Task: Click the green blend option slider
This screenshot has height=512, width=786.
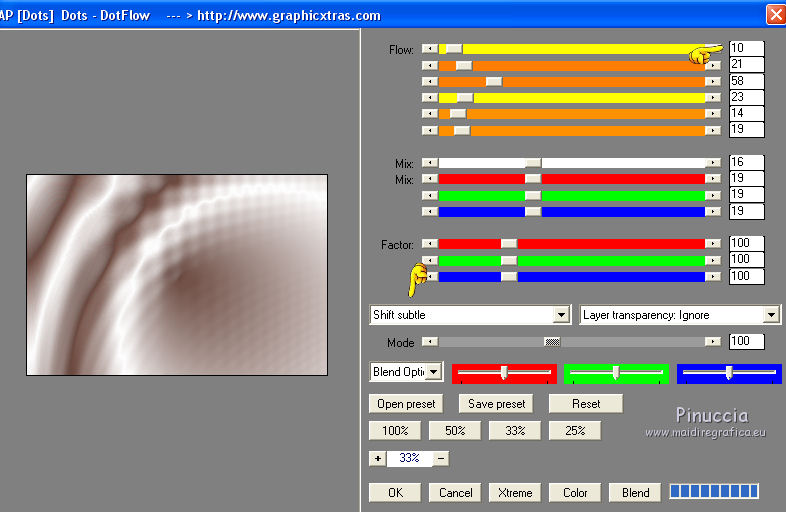Action: pos(616,374)
